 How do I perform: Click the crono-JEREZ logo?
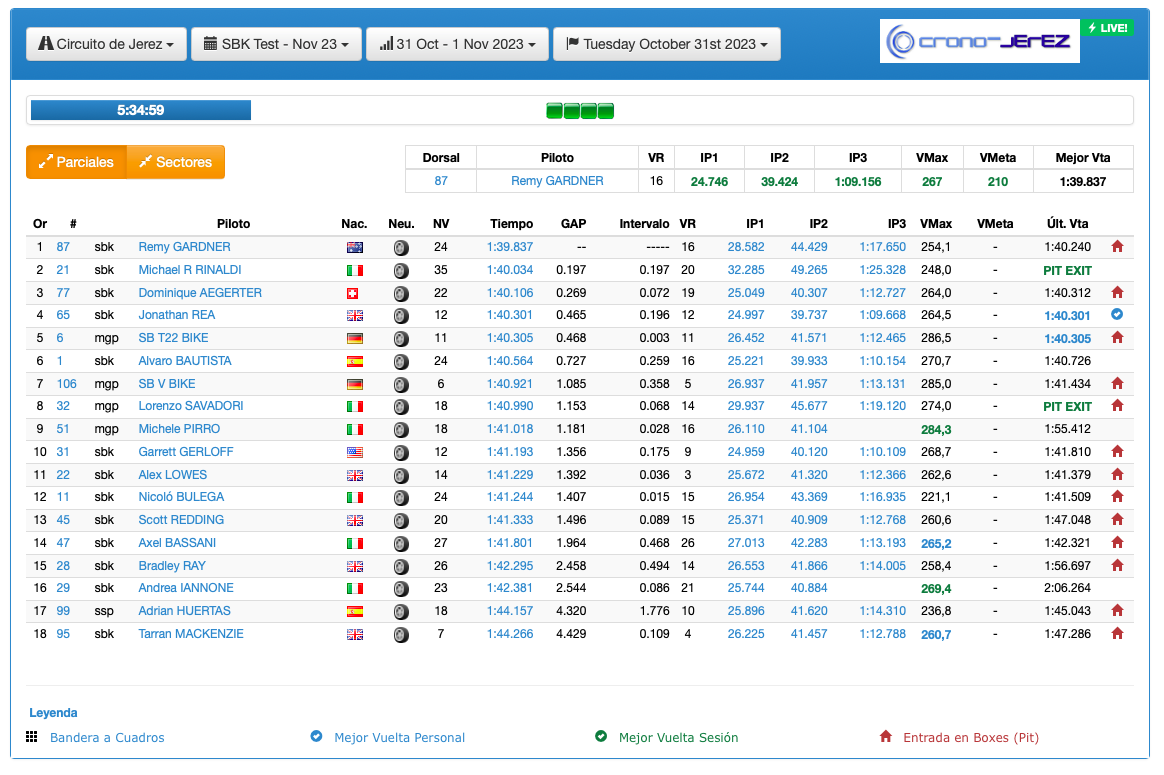coord(979,42)
